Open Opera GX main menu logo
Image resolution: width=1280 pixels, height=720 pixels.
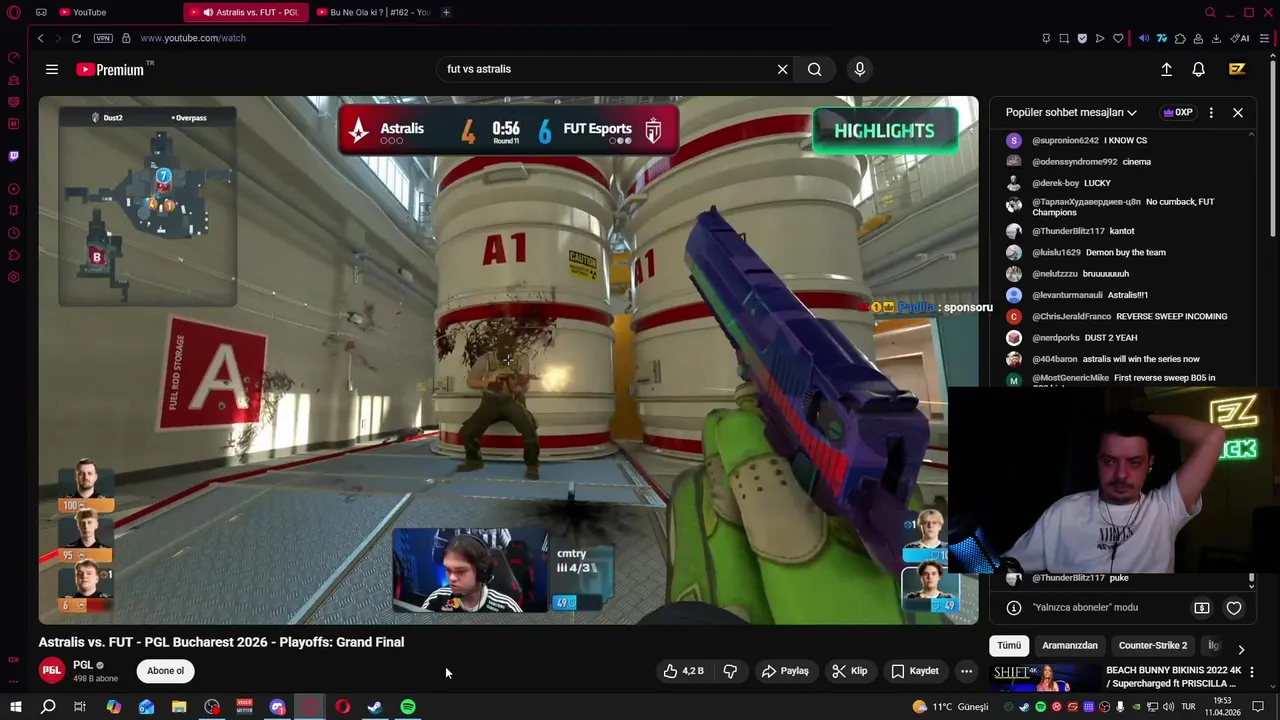click(x=13, y=13)
